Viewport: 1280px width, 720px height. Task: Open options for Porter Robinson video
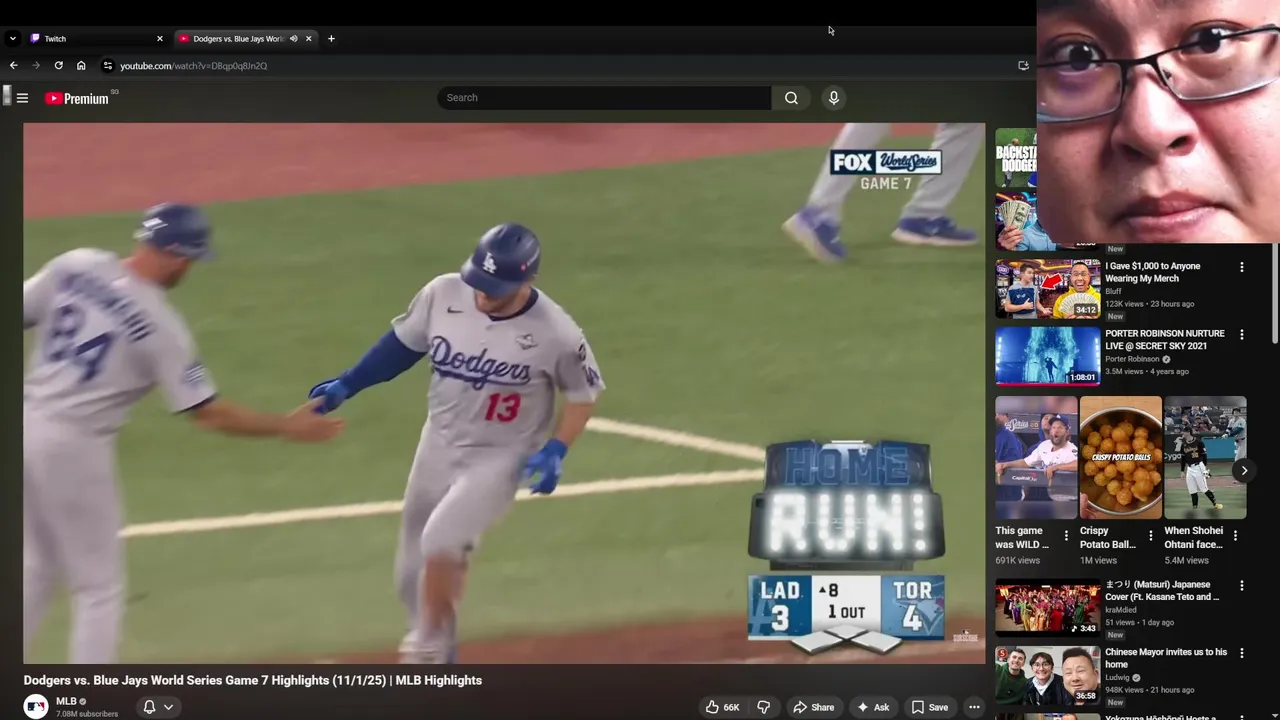(1242, 335)
